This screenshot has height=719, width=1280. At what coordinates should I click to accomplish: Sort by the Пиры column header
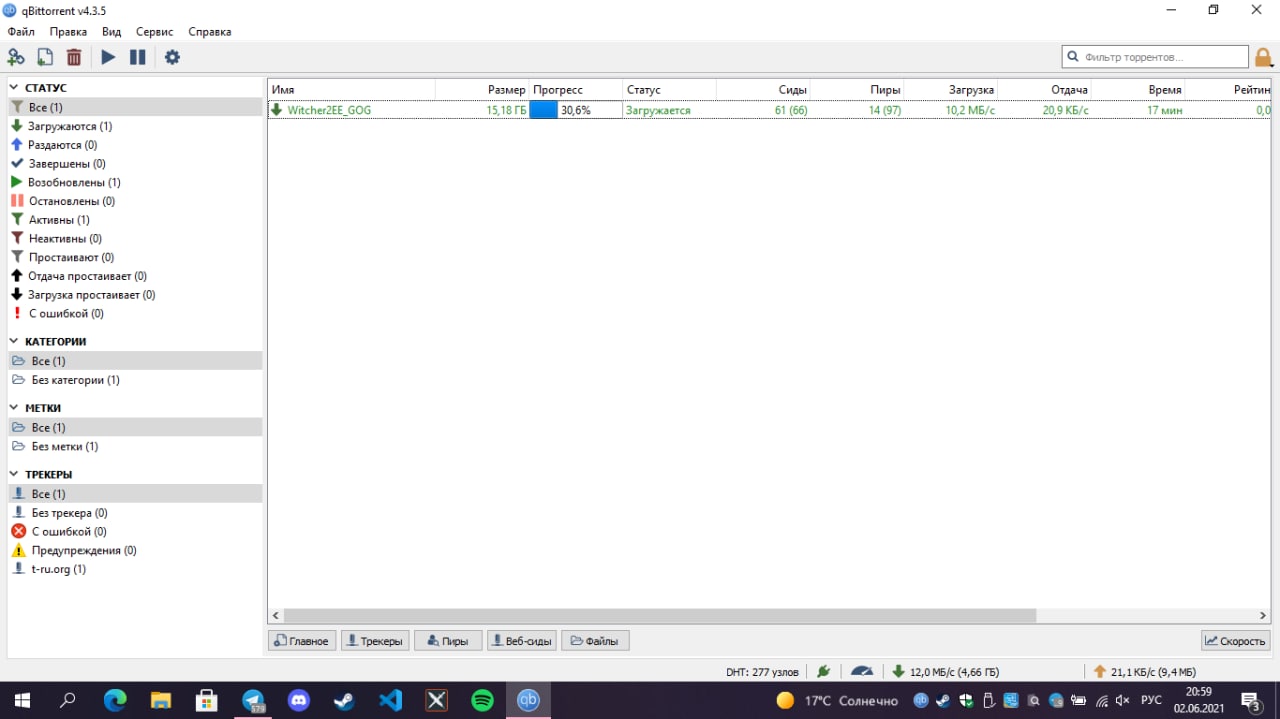[x=857, y=90]
